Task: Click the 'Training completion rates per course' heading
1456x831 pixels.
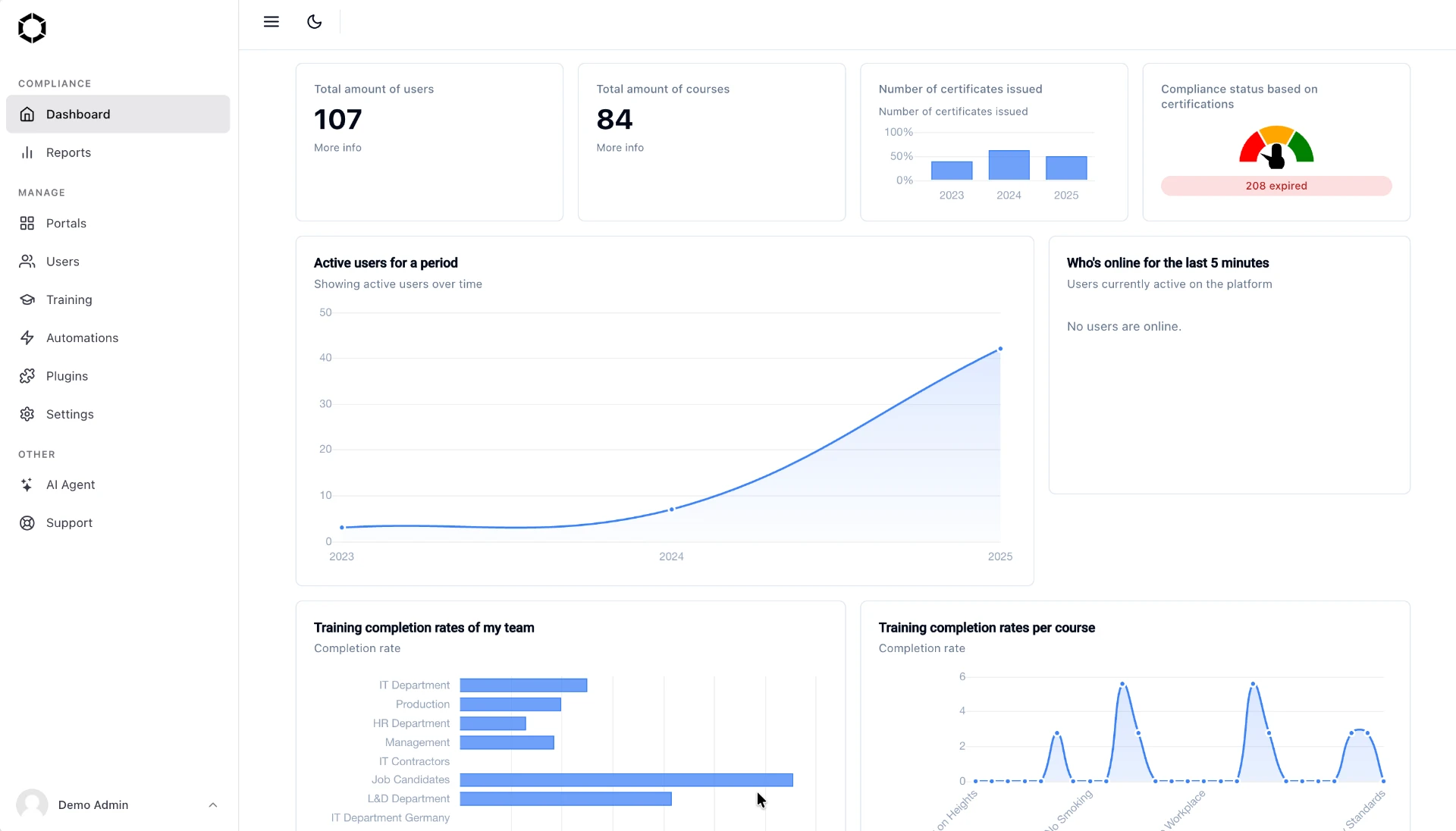Action: [987, 628]
